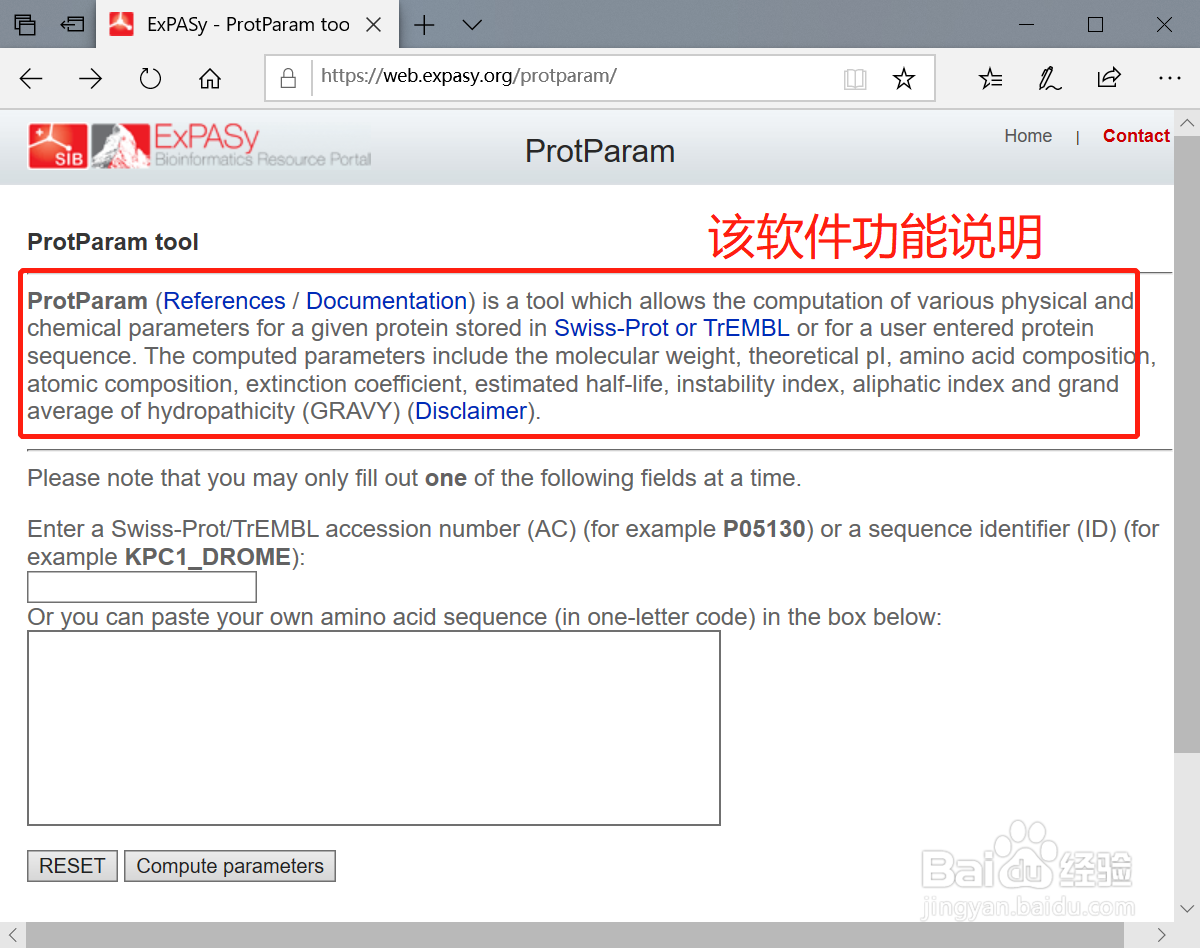Click the example accession 'P05130'
This screenshot has height=948, width=1200.
[x=764, y=529]
